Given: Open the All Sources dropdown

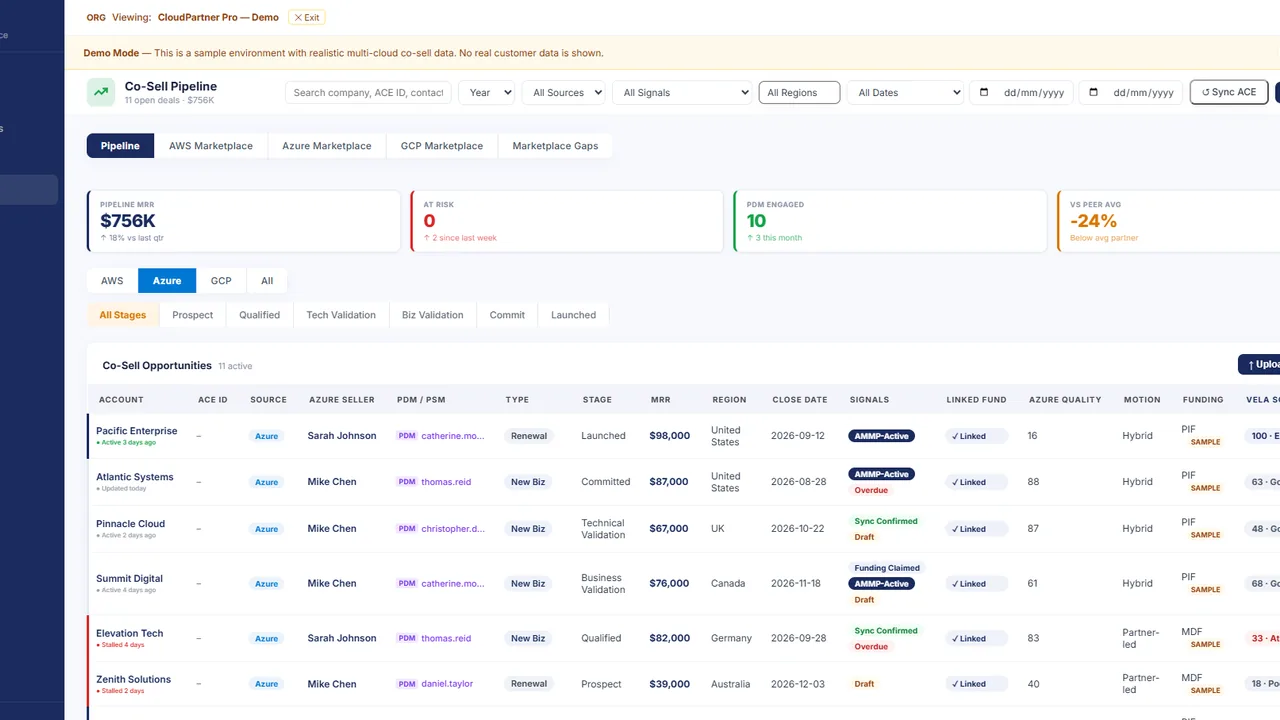Looking at the screenshot, I should click(x=564, y=92).
